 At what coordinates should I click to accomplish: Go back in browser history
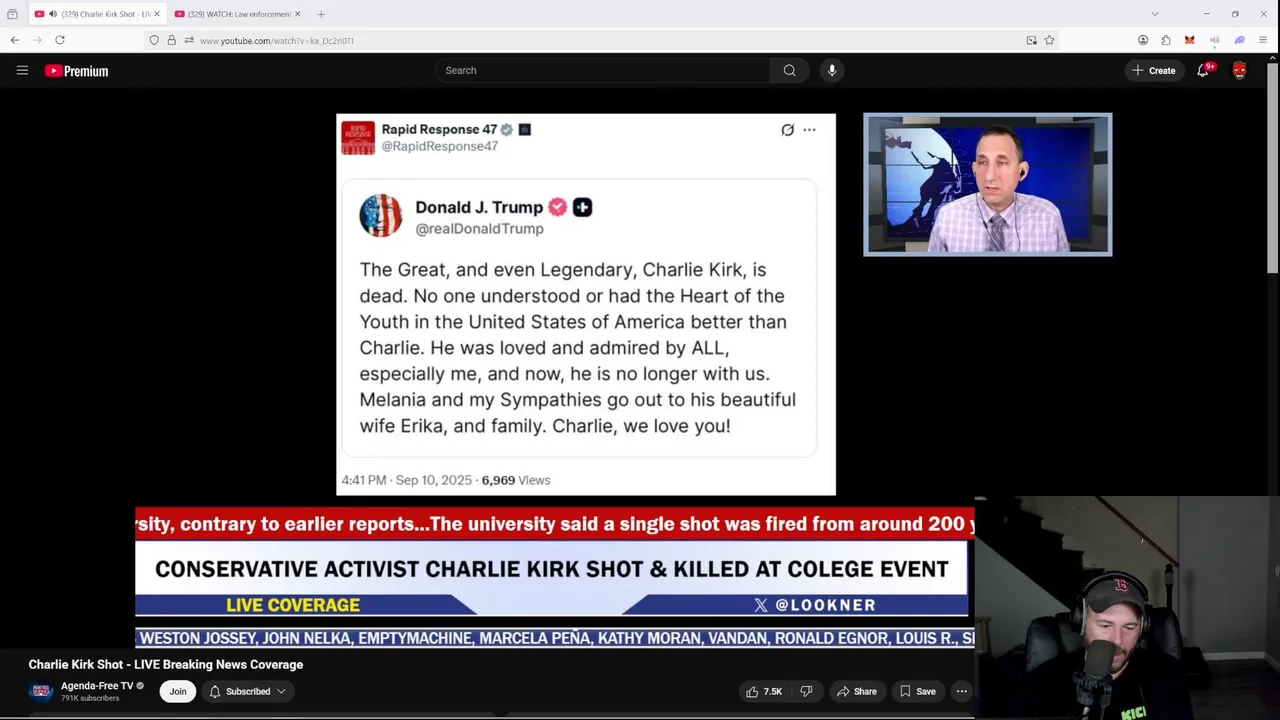click(x=15, y=40)
